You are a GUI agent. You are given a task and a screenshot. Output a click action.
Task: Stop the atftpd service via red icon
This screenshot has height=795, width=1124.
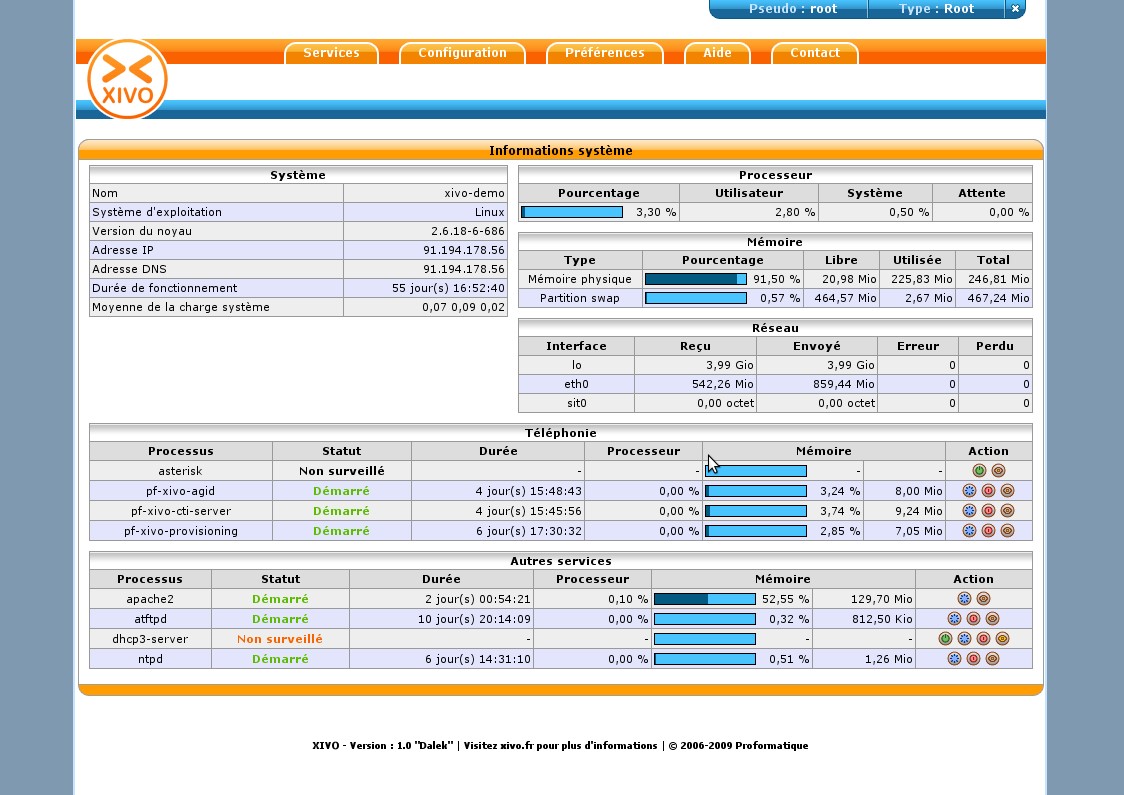973,619
